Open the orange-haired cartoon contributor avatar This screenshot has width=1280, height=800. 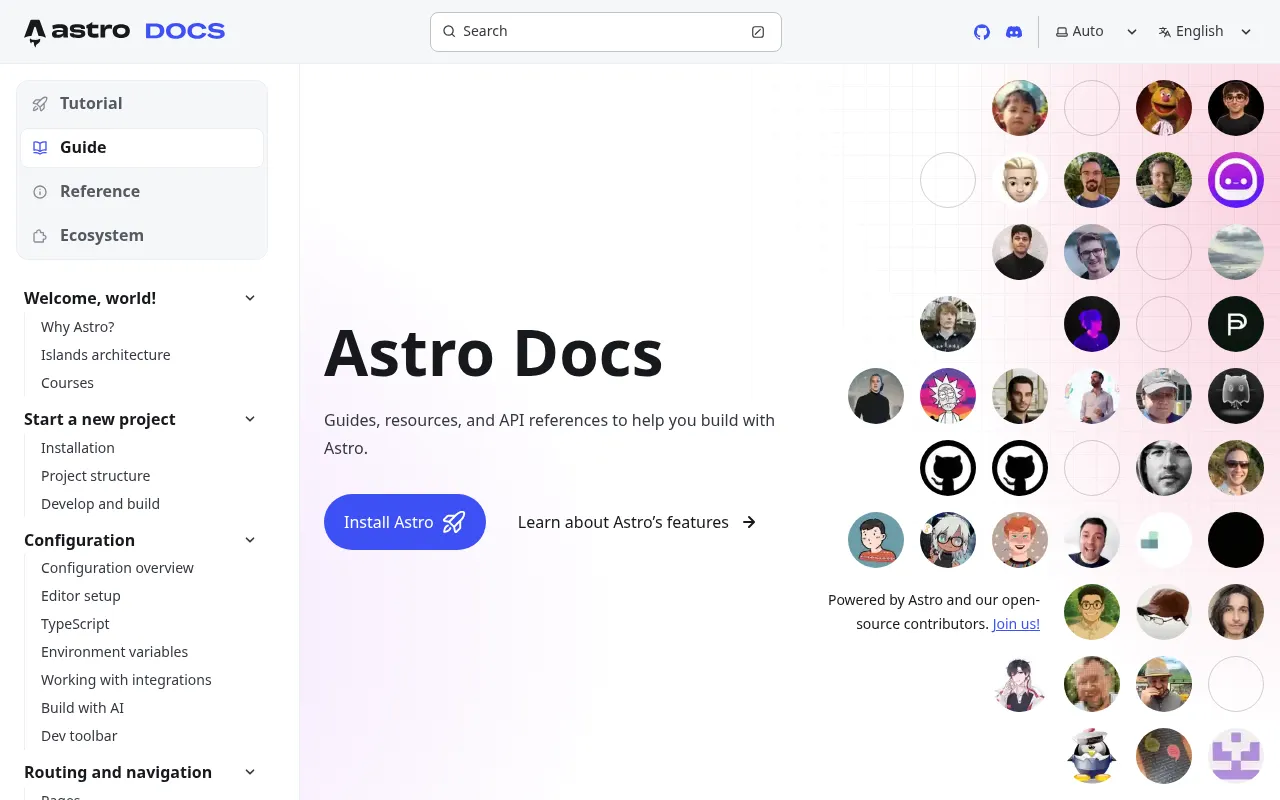[x=1020, y=540]
